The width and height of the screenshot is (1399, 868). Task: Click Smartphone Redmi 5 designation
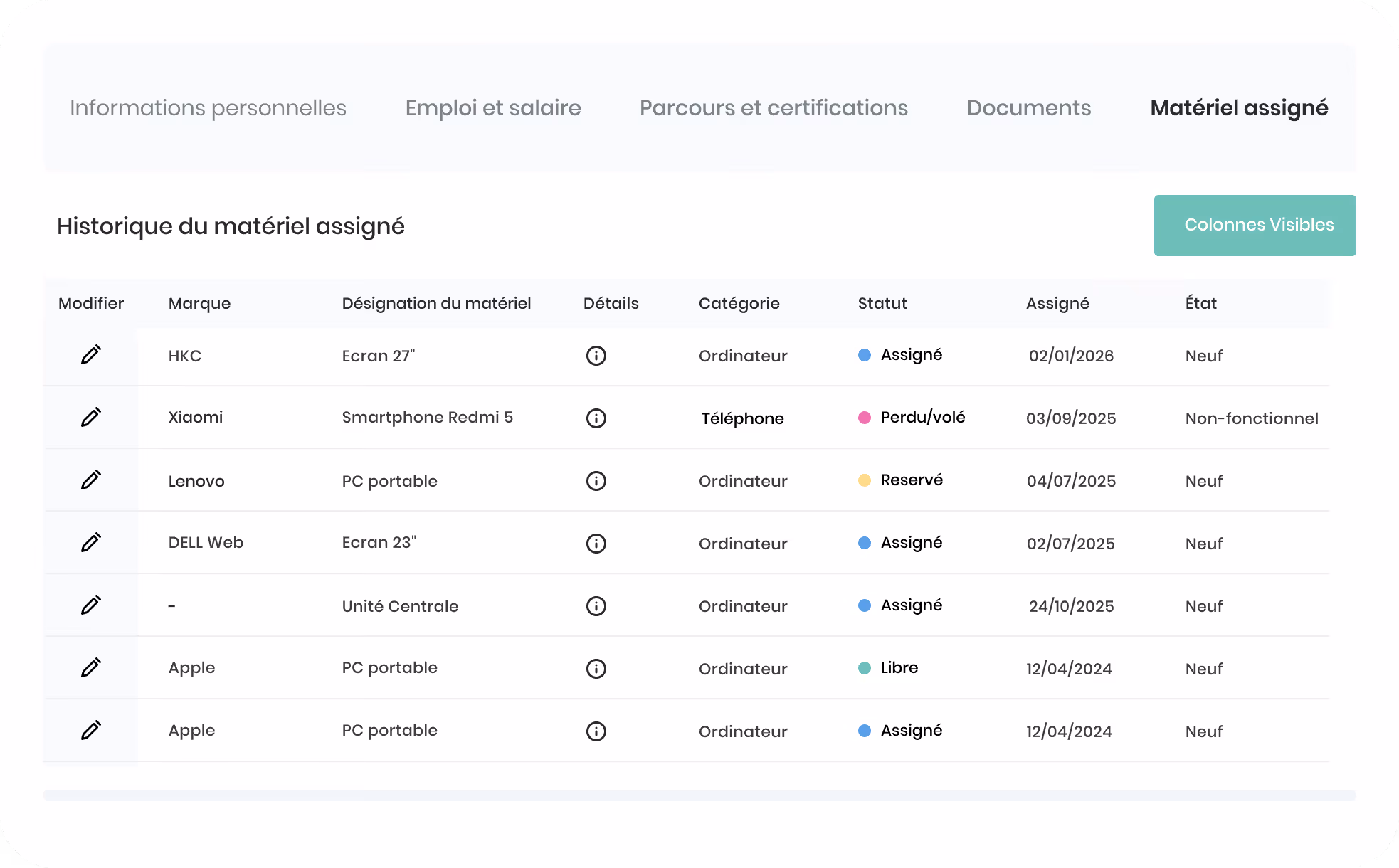[428, 418]
